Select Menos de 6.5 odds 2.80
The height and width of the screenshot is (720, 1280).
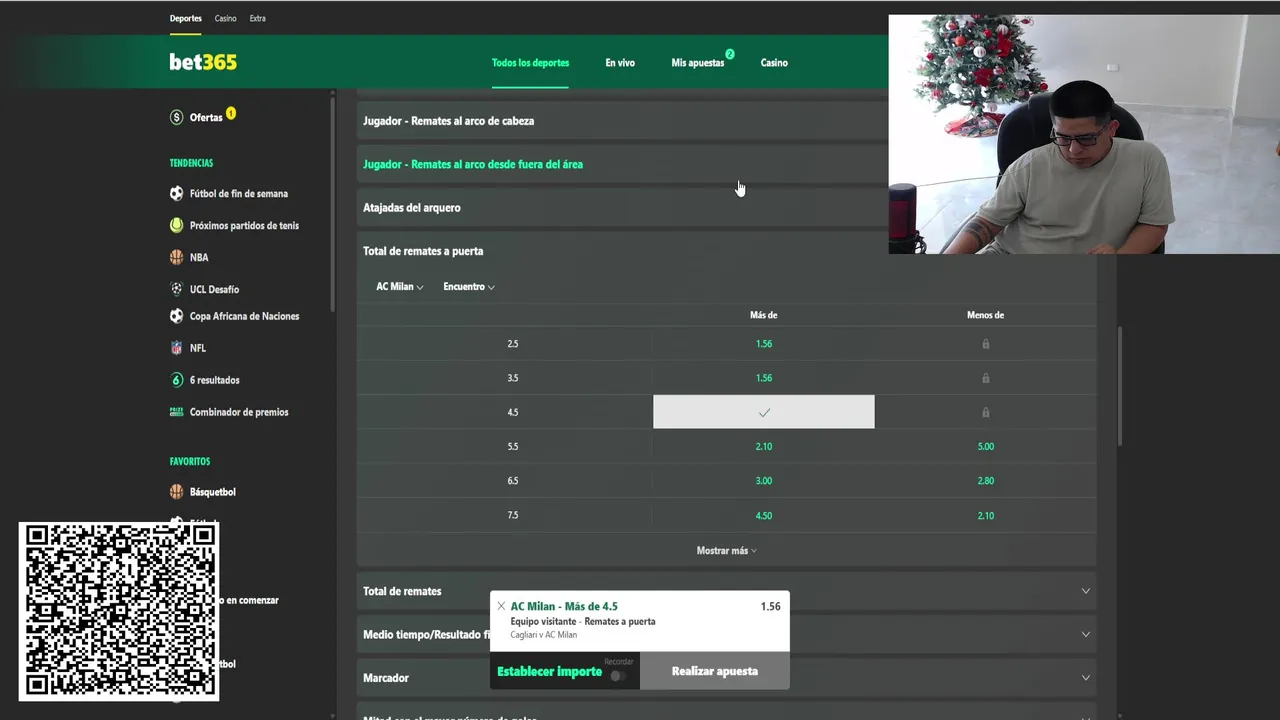point(986,481)
